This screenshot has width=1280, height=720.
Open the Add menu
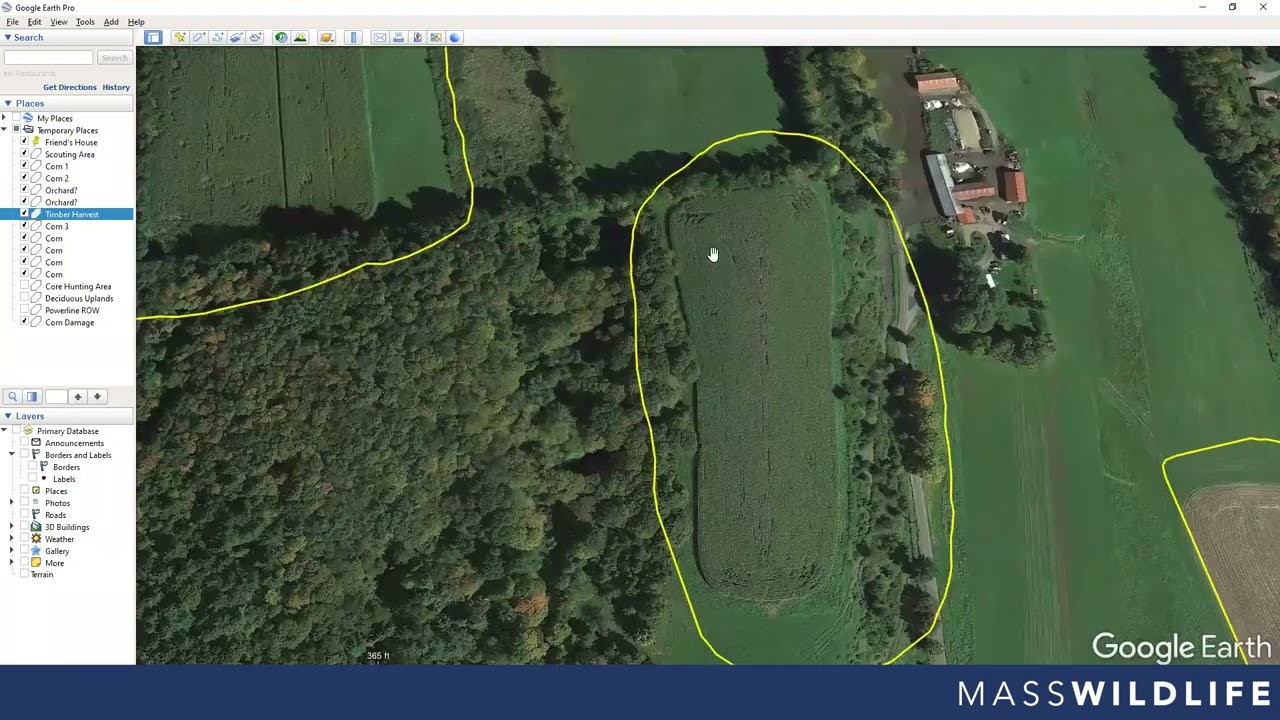tap(111, 22)
